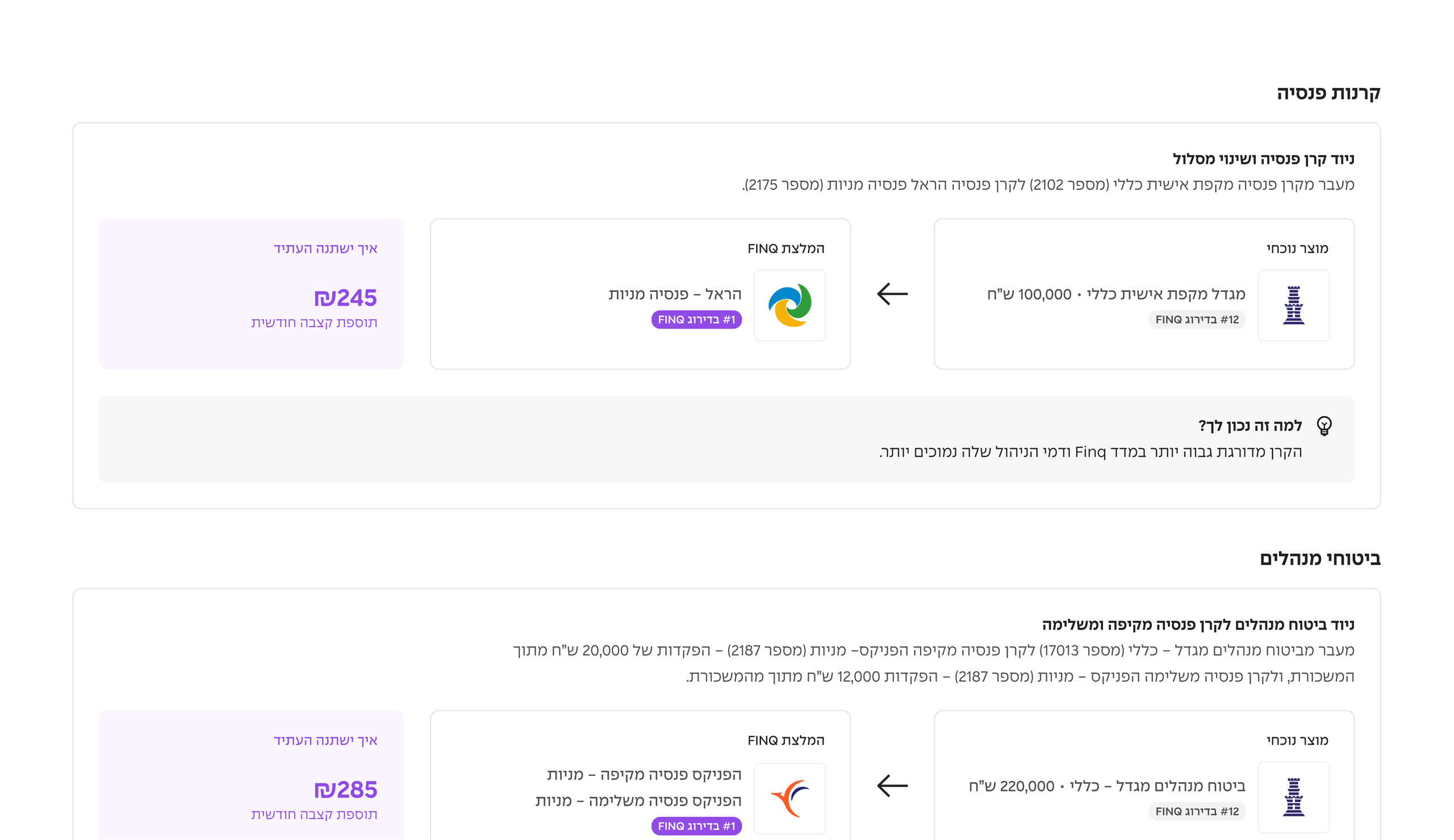Click the Migdal logo in the managers insurance card
This screenshot has width=1454, height=840.
pos(1293,797)
